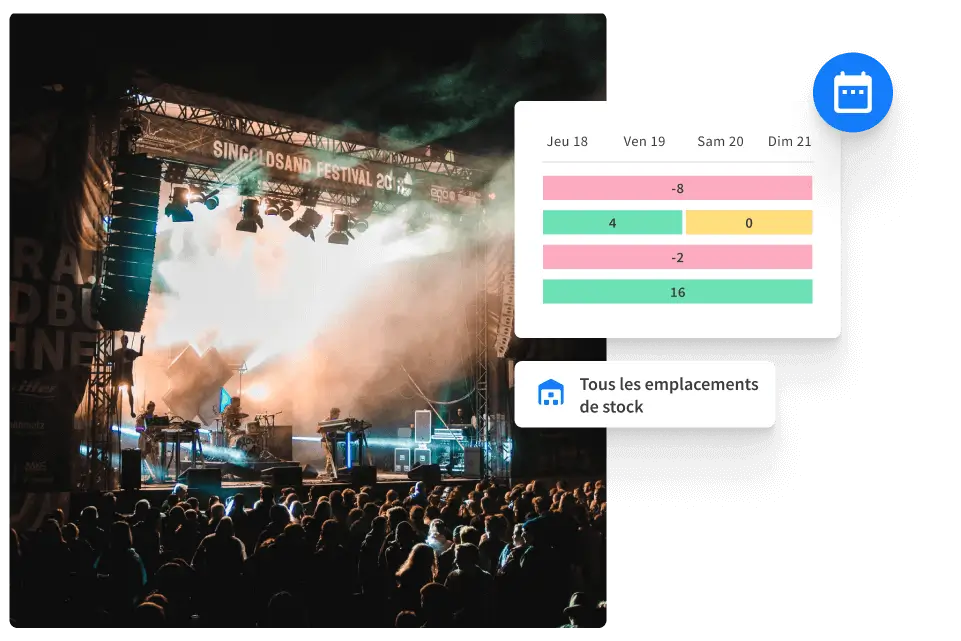Click the green 4 availability bar

pos(612,222)
